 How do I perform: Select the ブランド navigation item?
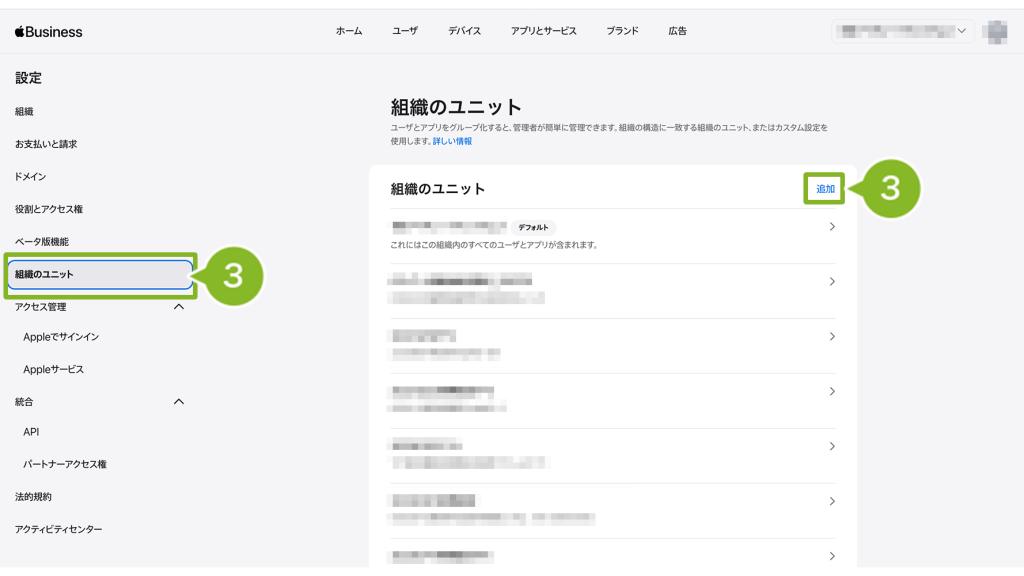pyautogui.click(x=622, y=31)
